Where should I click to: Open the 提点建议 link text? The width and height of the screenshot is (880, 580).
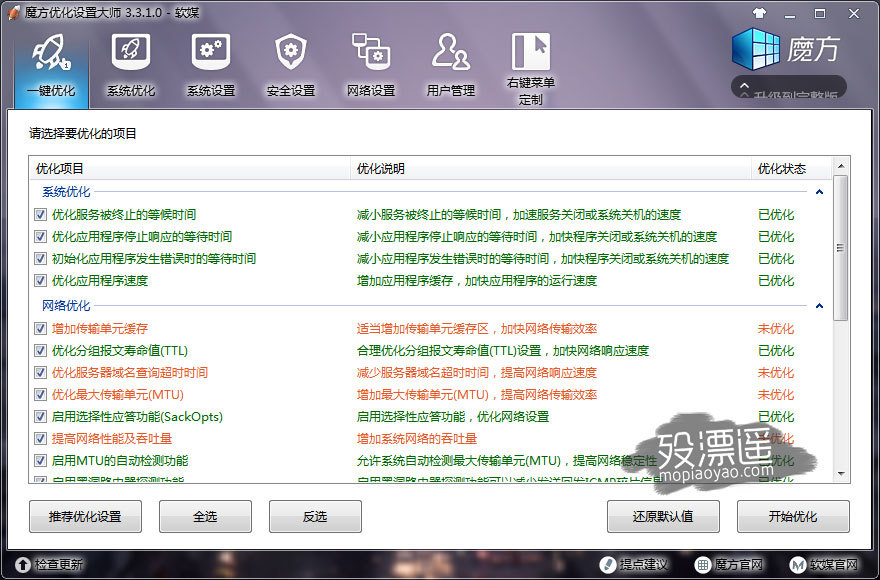(x=644, y=564)
